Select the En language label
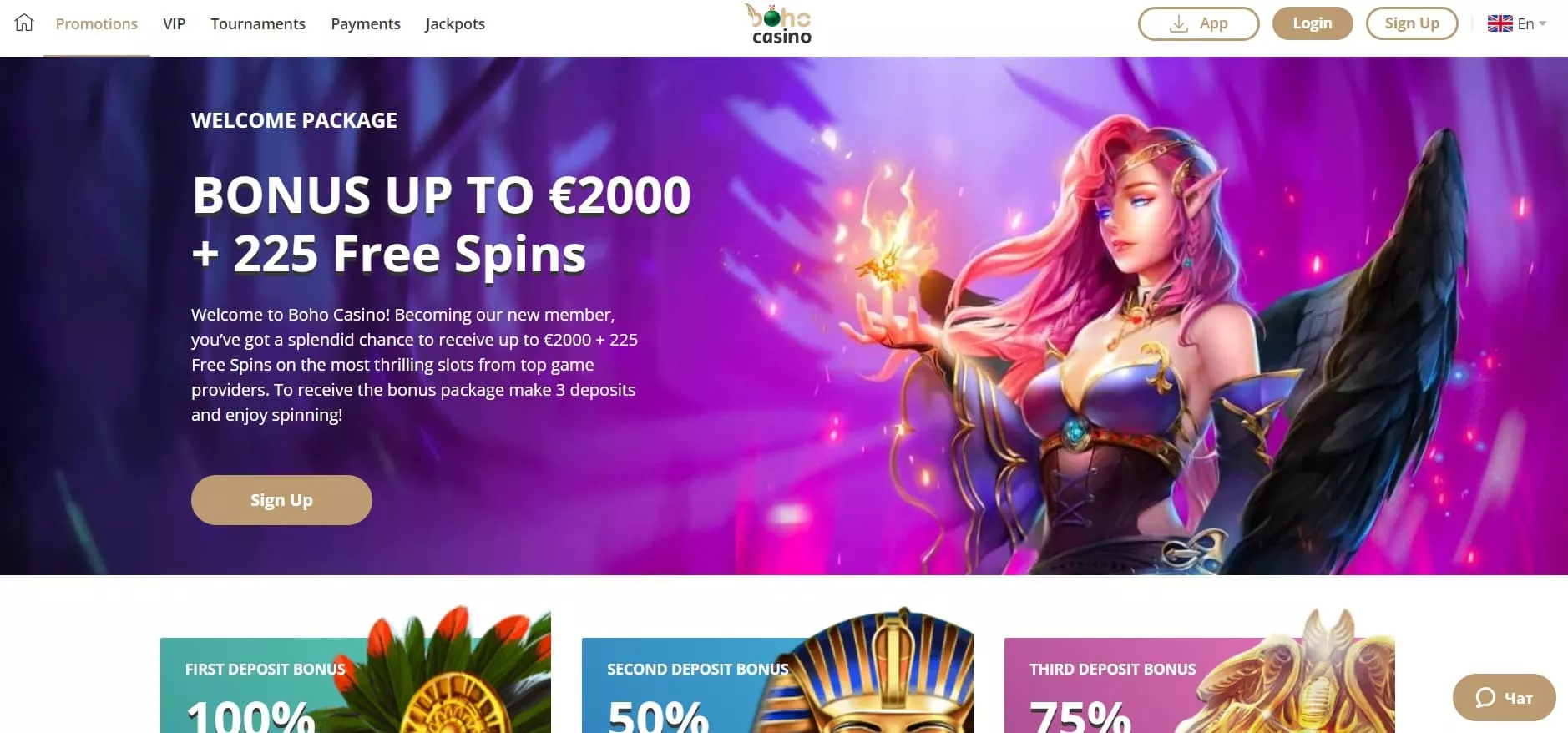 point(1525,23)
